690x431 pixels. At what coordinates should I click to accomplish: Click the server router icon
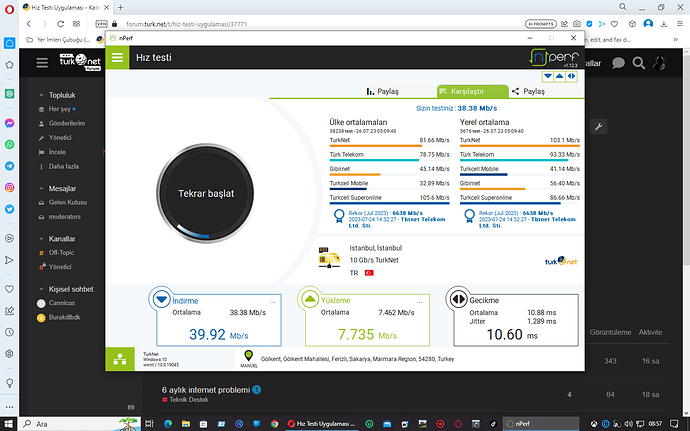pyautogui.click(x=329, y=258)
